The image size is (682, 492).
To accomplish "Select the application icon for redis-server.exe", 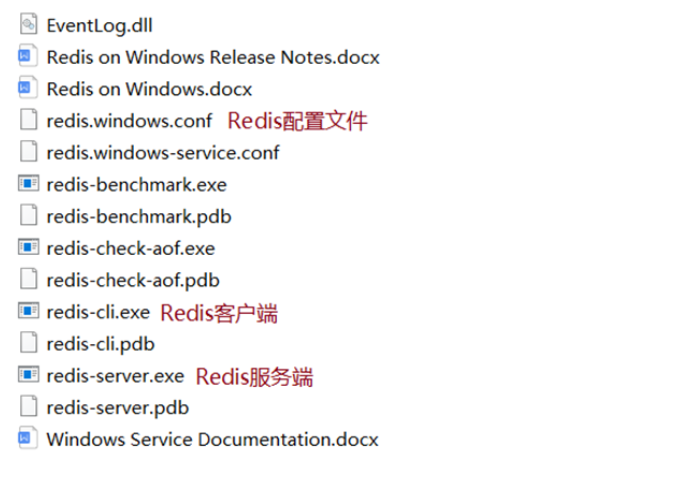I will [28, 375].
